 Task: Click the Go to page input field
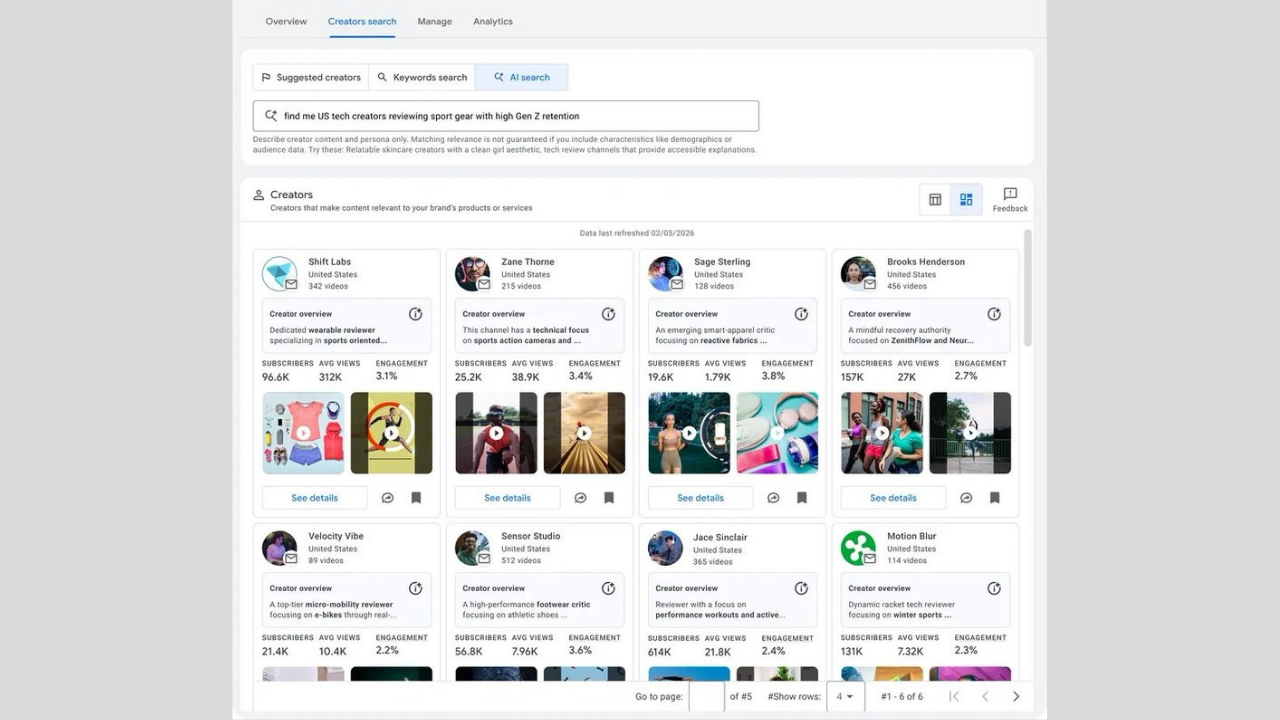[x=707, y=696]
